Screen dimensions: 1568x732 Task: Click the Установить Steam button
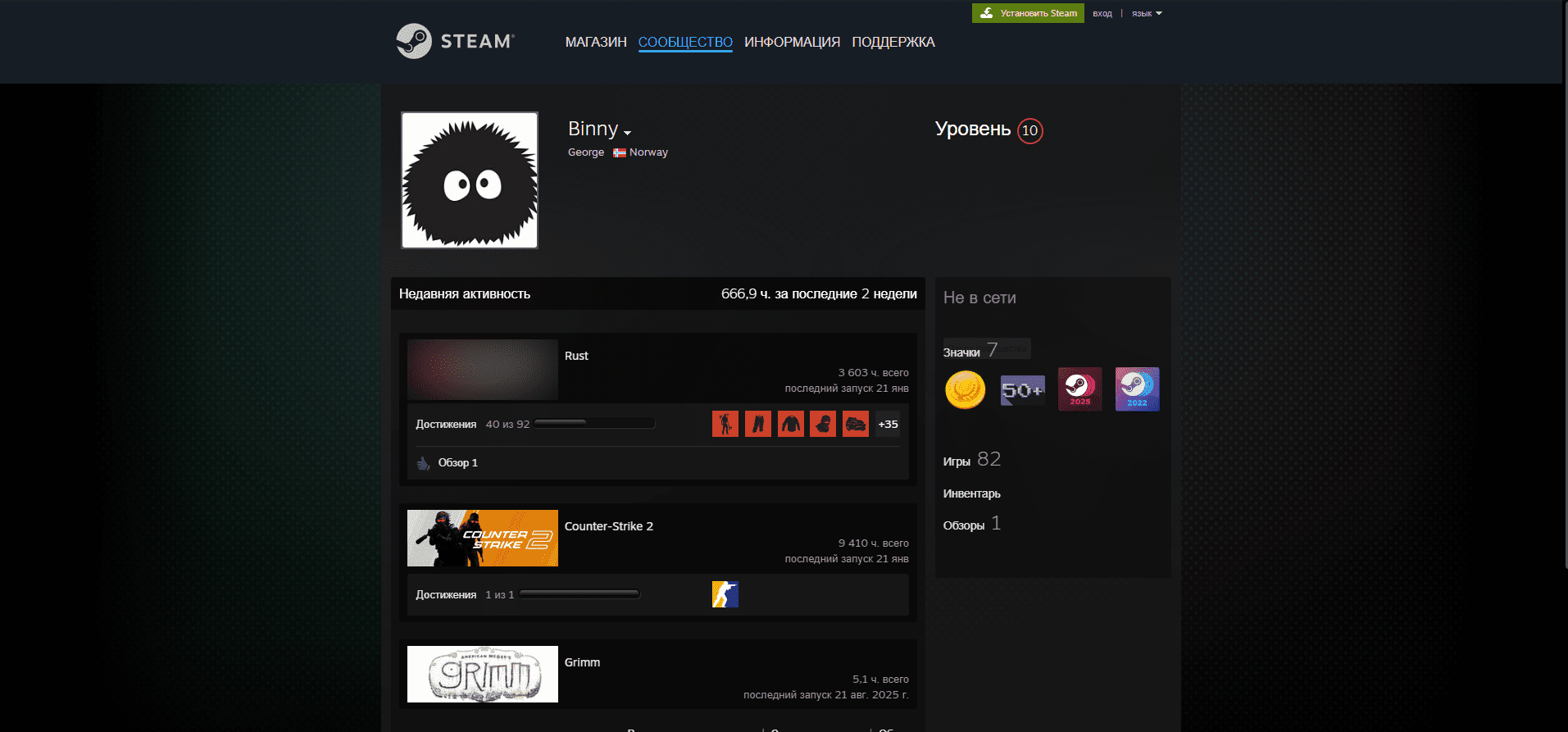[1028, 13]
